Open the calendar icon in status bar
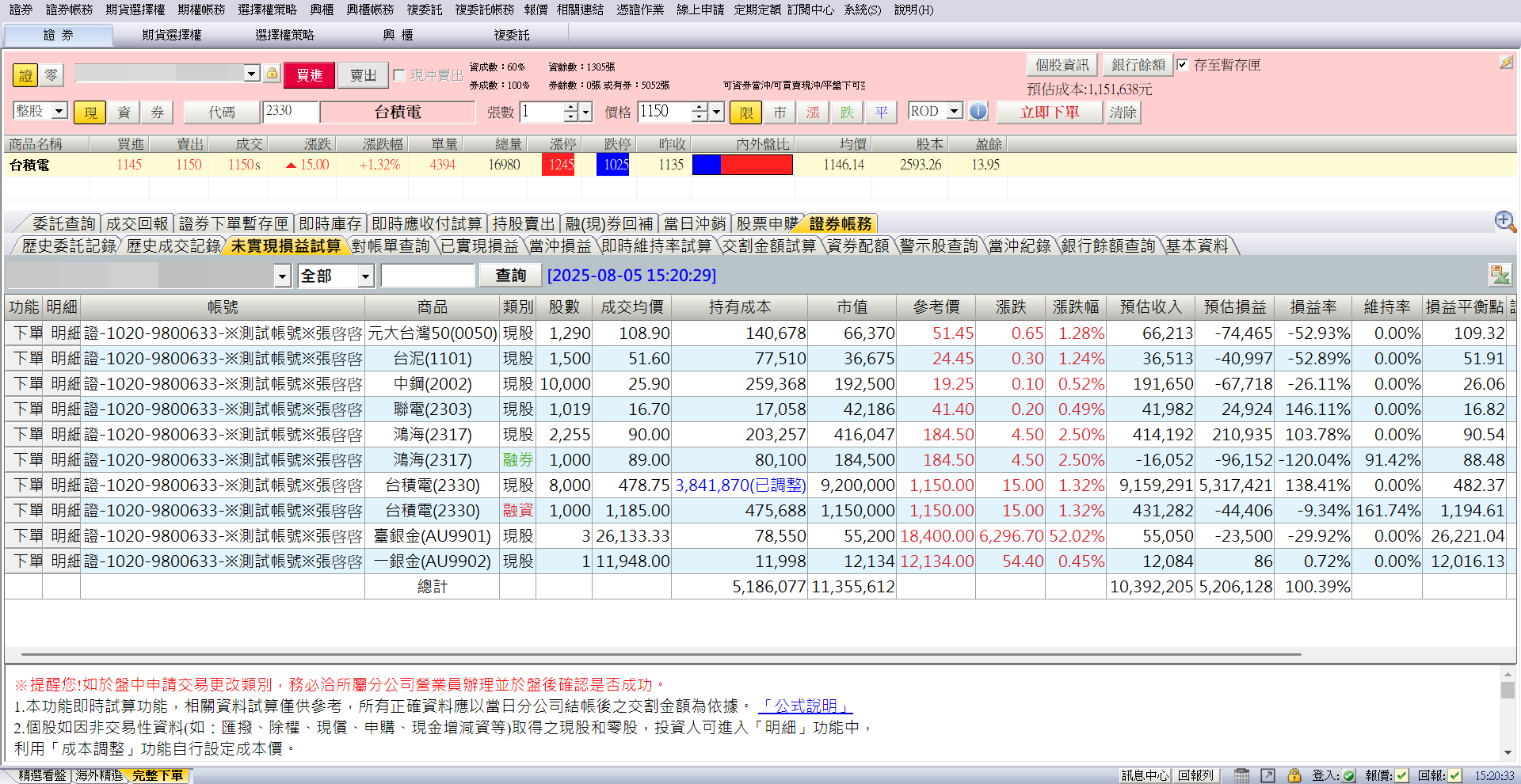The width and height of the screenshot is (1521, 784). (1241, 775)
